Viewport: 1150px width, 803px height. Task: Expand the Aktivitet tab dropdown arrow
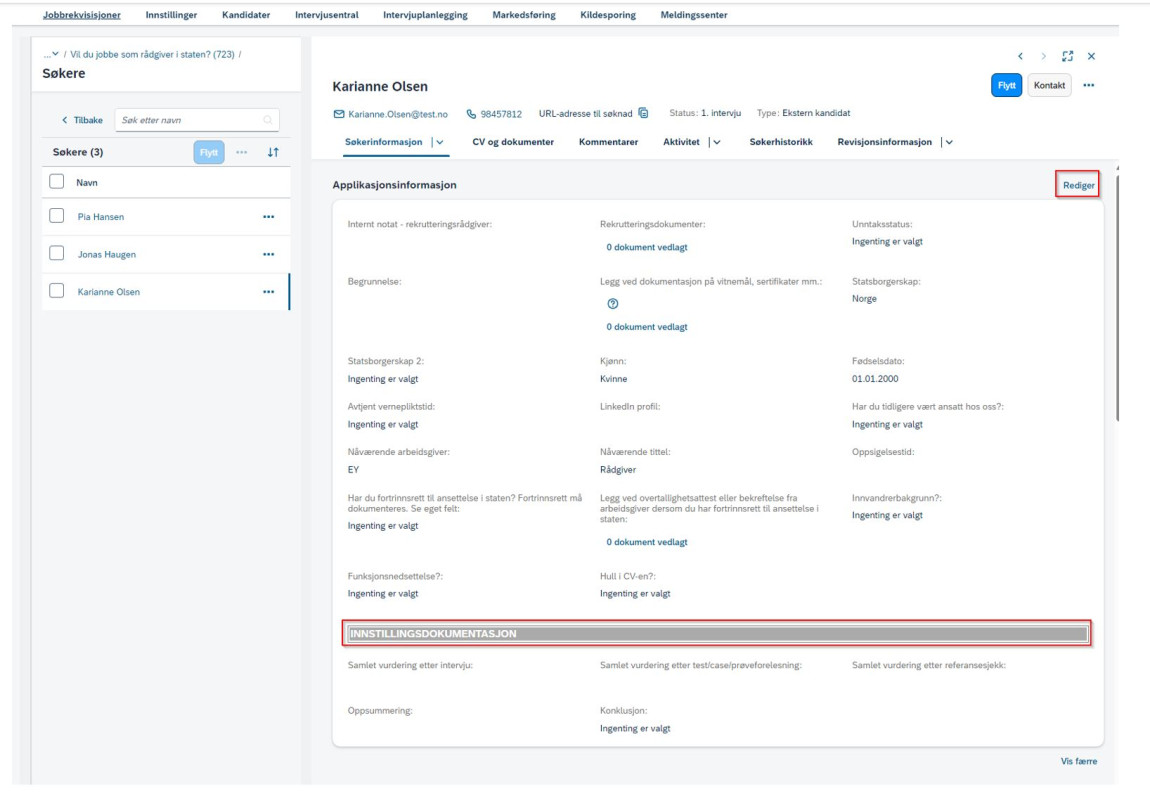(x=717, y=142)
